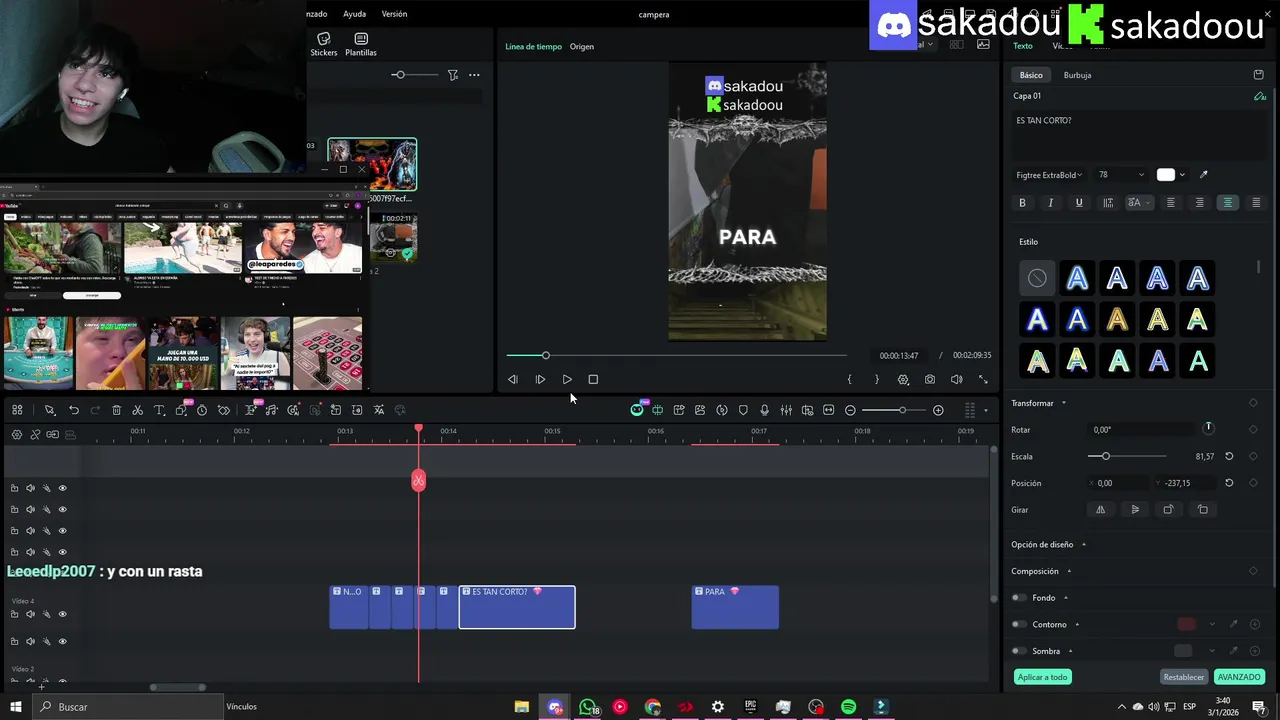Click the Restablecer button
Screen dimensions: 1280x720
pos(1184,677)
